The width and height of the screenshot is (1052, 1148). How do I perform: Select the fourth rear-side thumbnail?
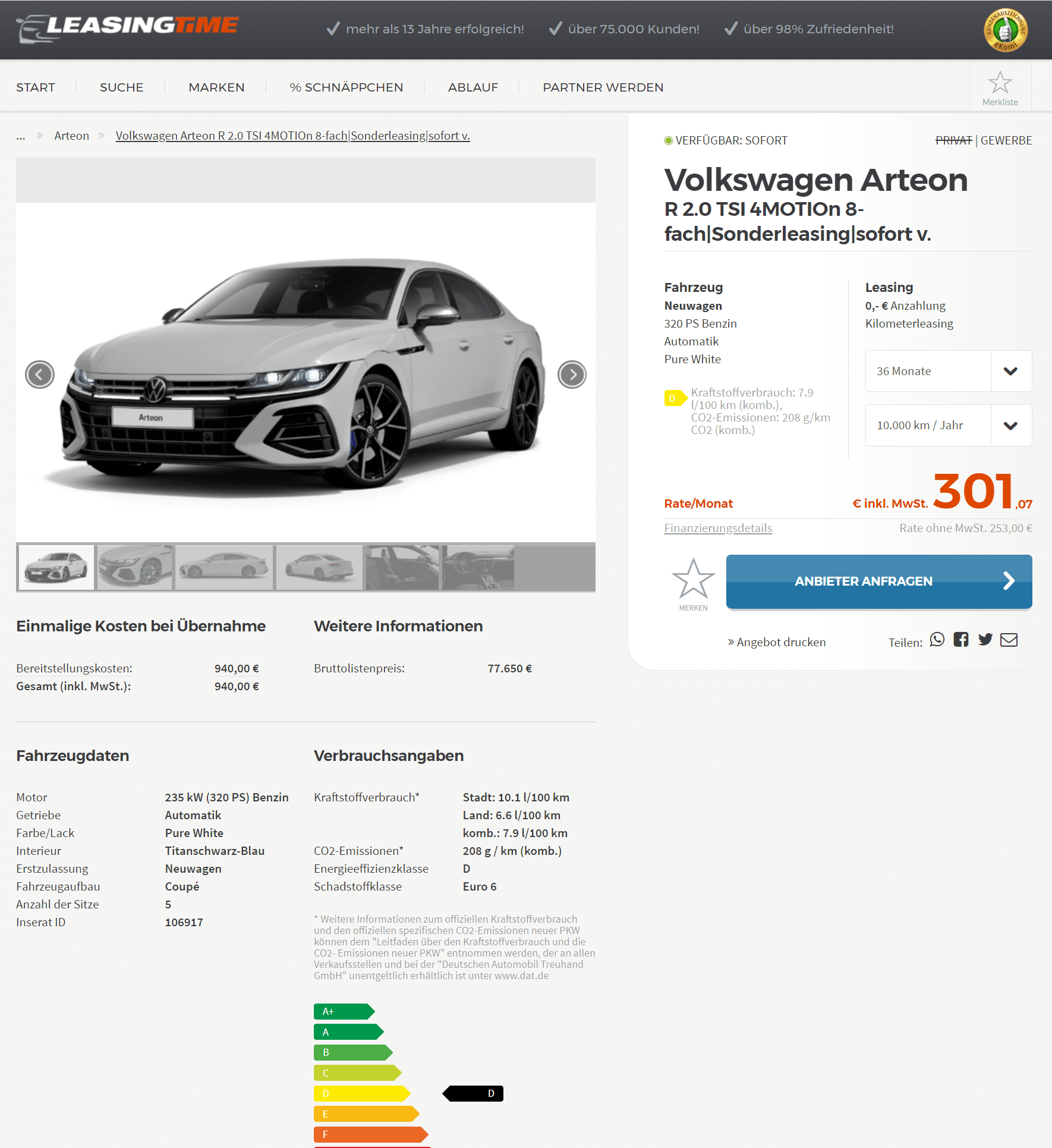(320, 567)
